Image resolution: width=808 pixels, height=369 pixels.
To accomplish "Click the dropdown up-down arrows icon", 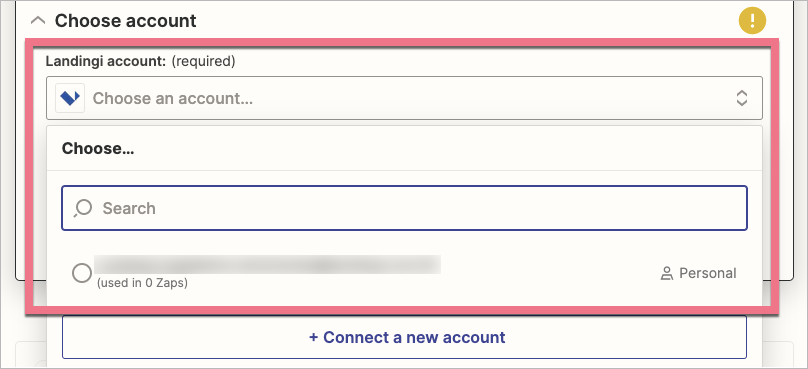I will (x=742, y=98).
